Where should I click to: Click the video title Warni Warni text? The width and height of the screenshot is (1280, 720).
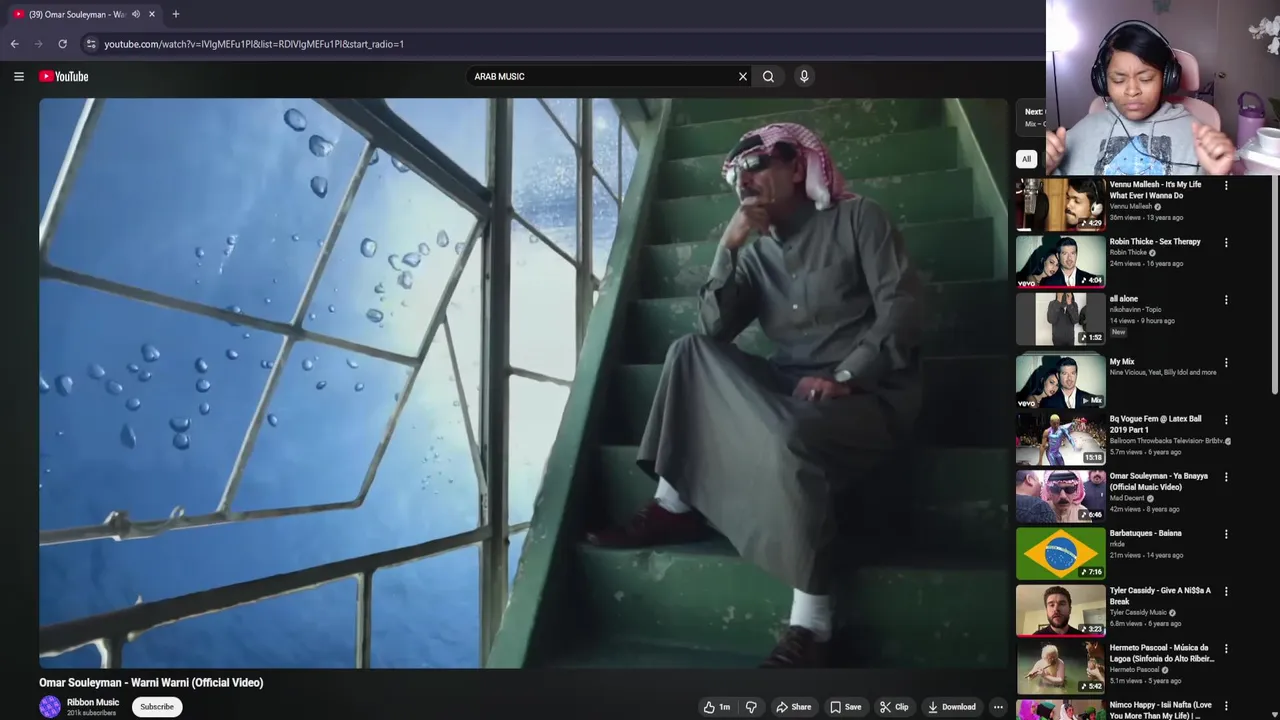coord(151,683)
